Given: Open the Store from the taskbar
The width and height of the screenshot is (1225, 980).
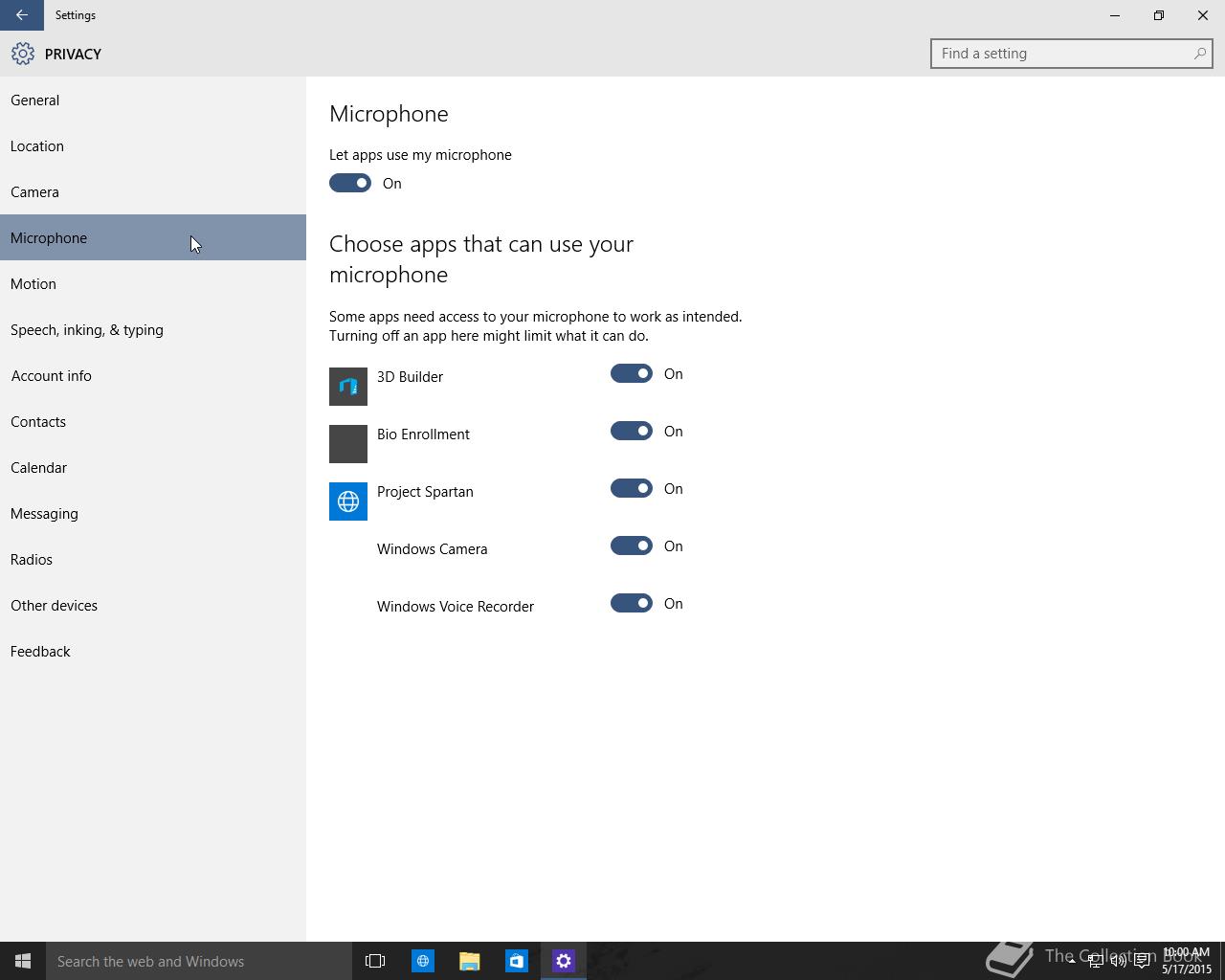Looking at the screenshot, I should coord(516,961).
